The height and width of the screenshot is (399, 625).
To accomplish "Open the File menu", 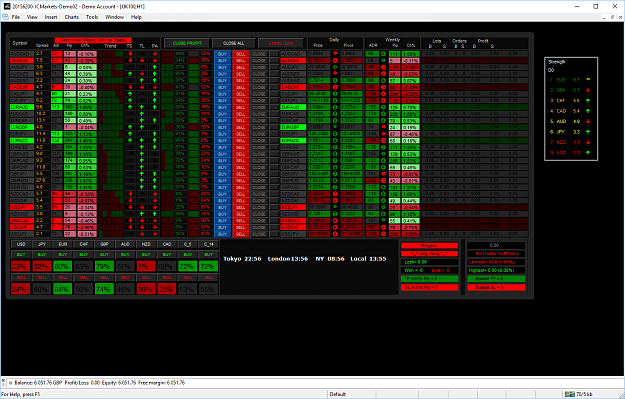I will [x=16, y=17].
